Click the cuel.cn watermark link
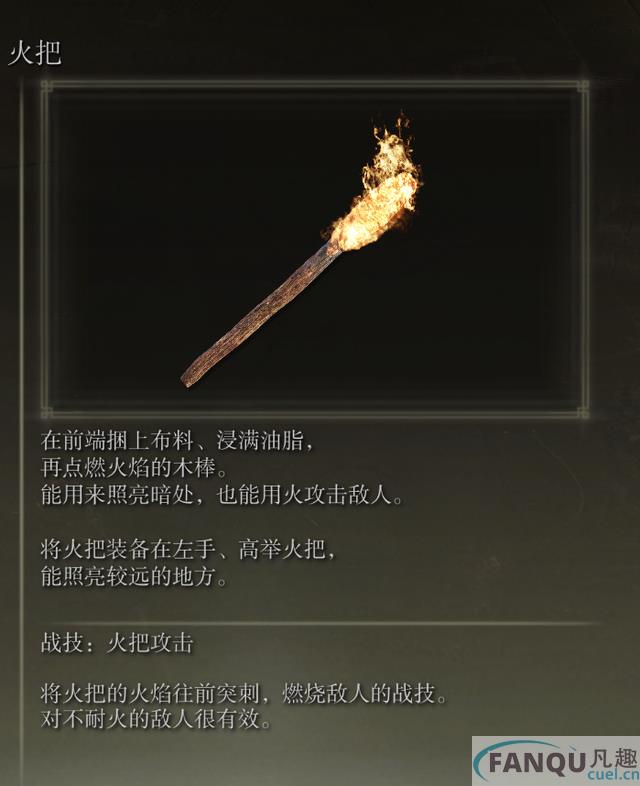Image resolution: width=640 pixels, height=786 pixels. (x=615, y=776)
